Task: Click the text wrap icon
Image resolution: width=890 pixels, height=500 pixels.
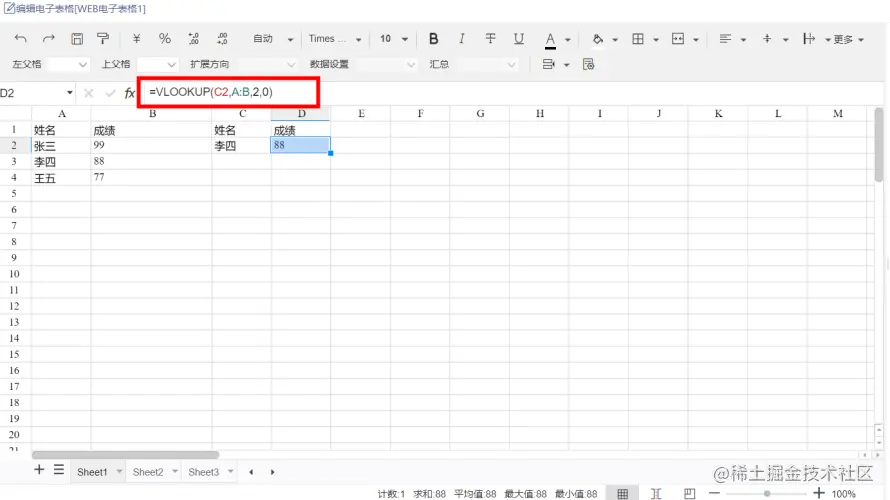Action: [x=809, y=39]
